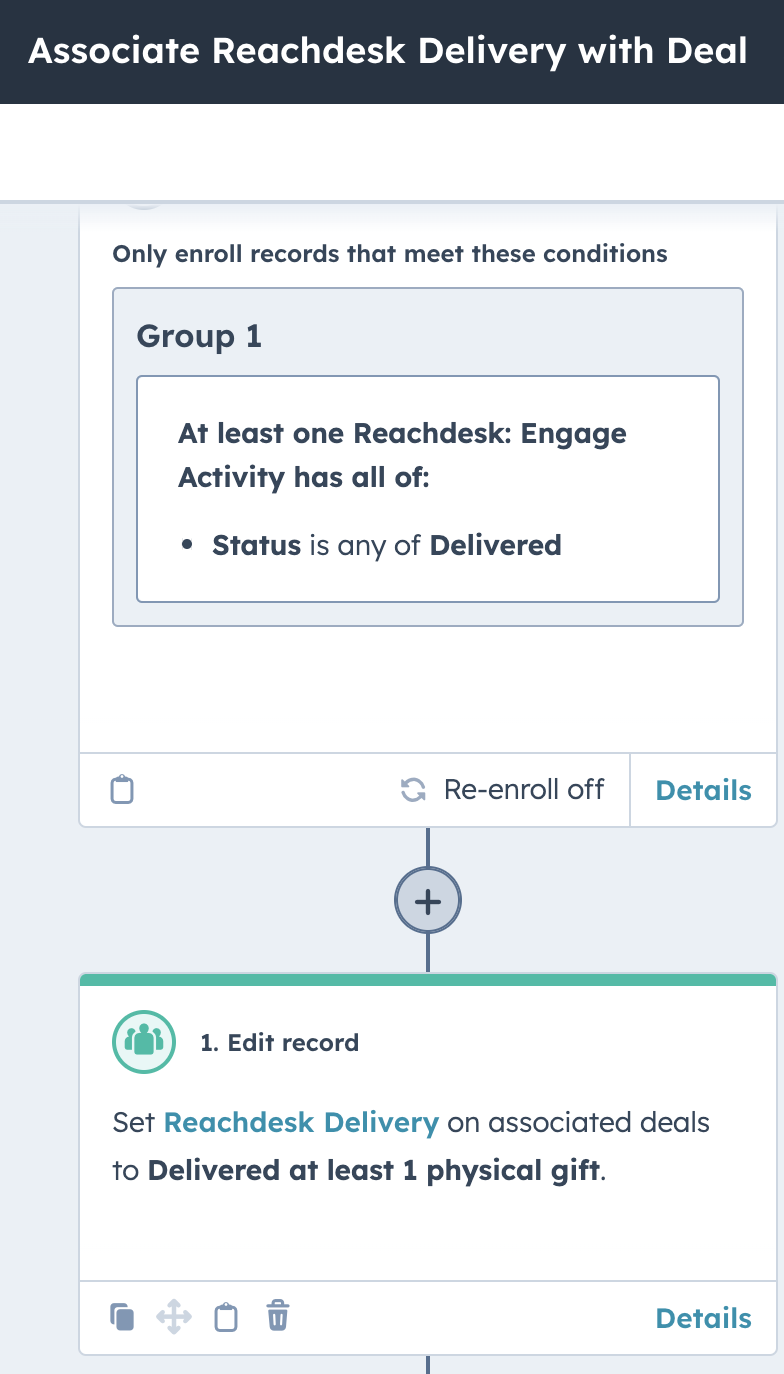Click the clipboard icon on Edit record action

point(227,1317)
